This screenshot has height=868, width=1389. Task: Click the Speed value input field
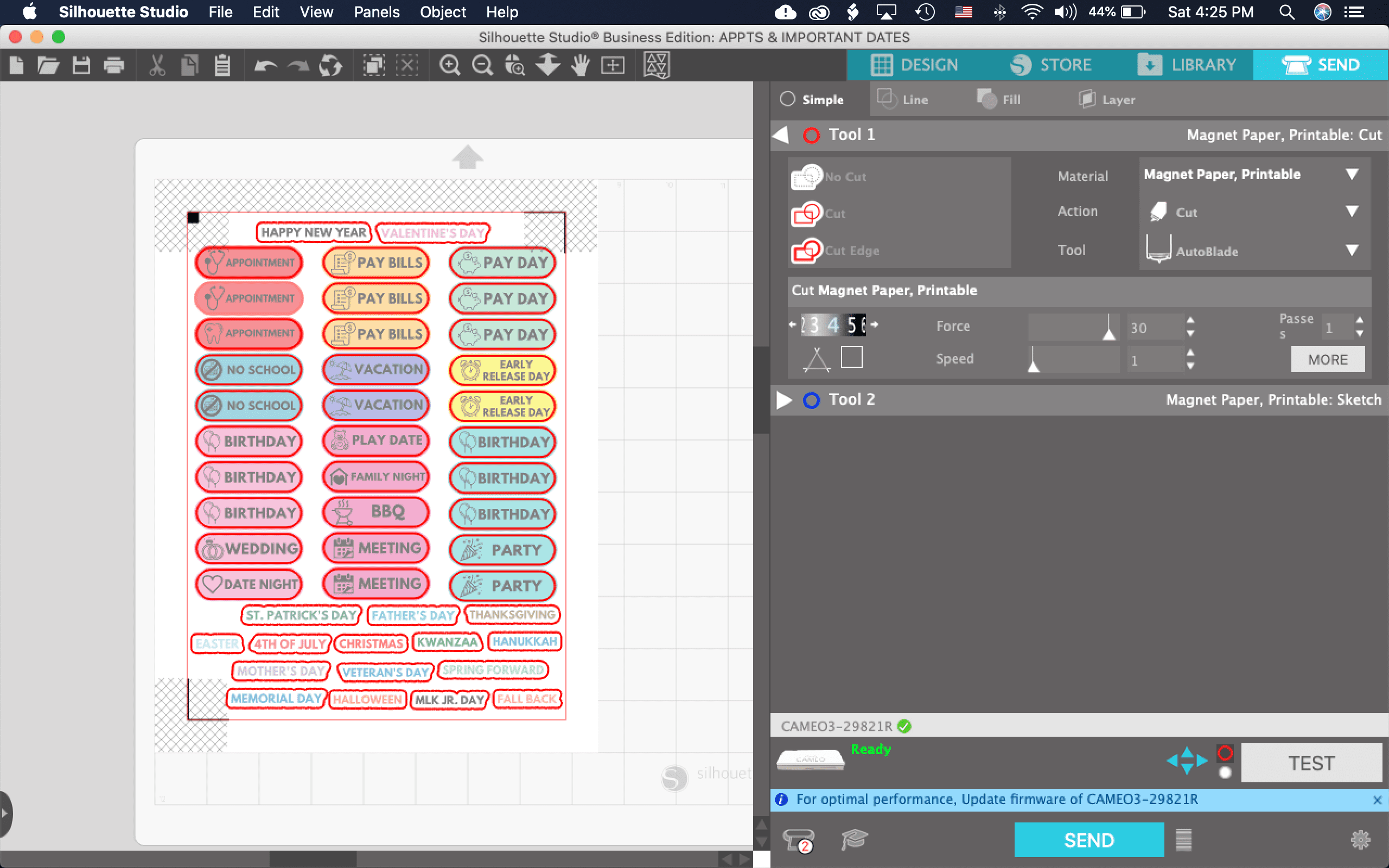click(x=1154, y=361)
